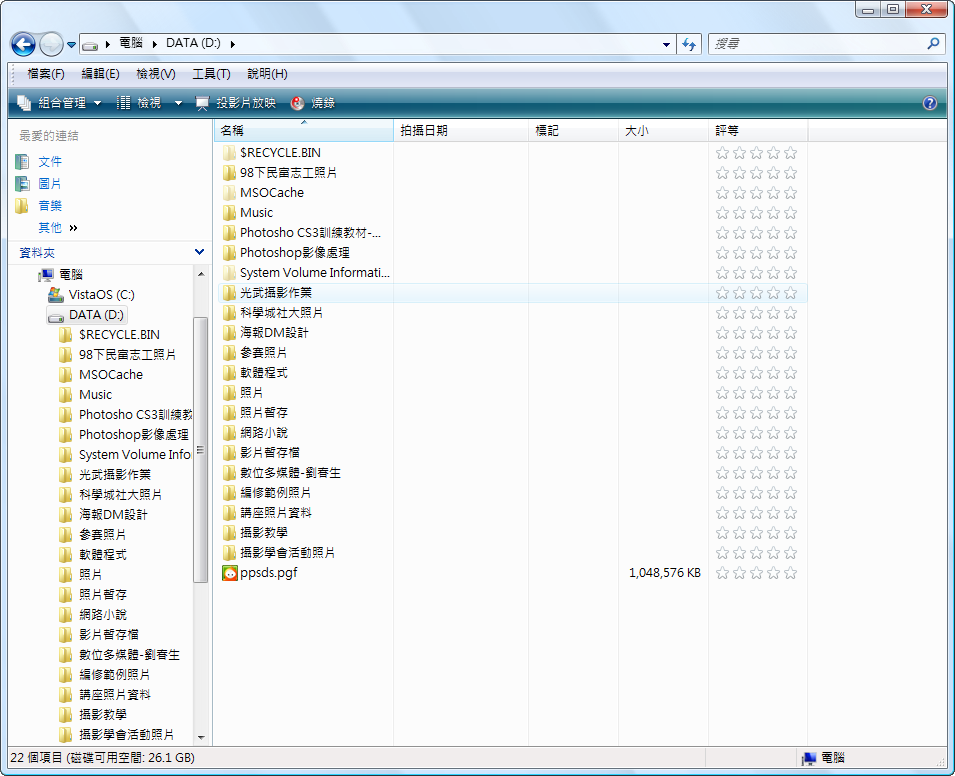The width and height of the screenshot is (955, 776).
Task: Click folder tree scrollbar down arrow
Action: click(200, 737)
